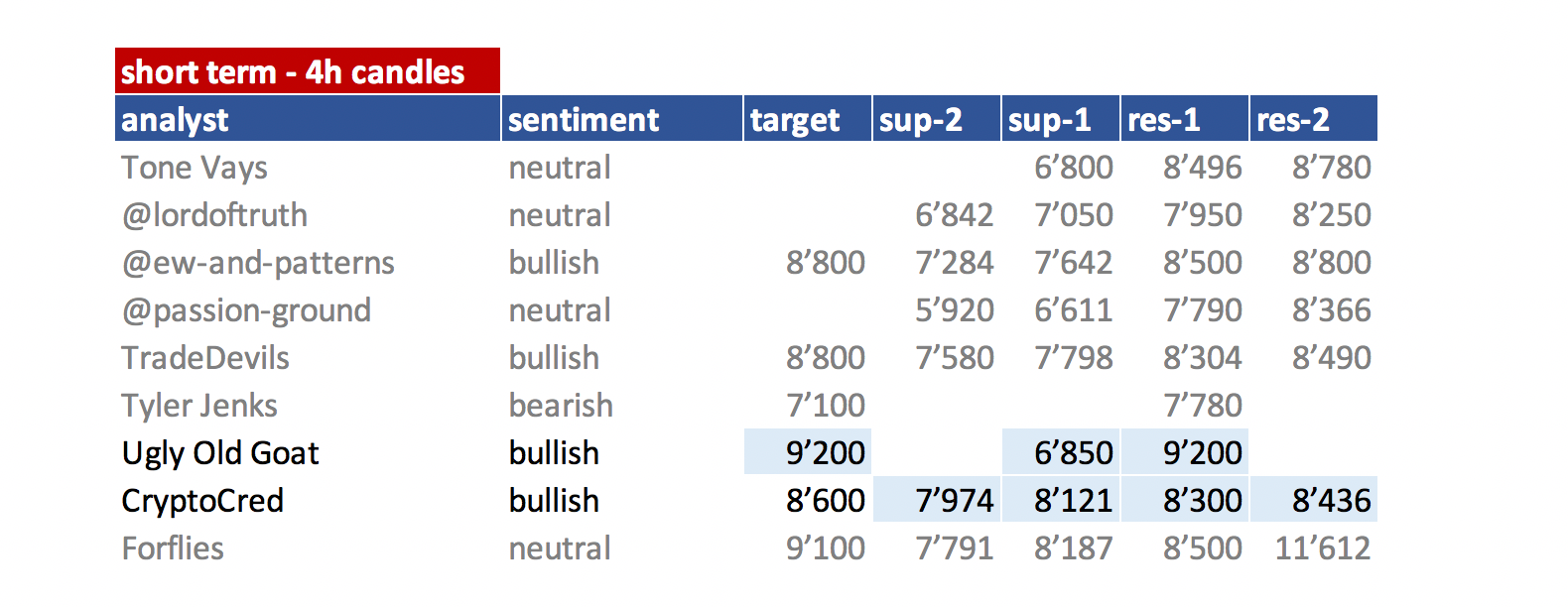Click the 'sentiment' column header
This screenshot has width=1568, height=607.
(622, 119)
